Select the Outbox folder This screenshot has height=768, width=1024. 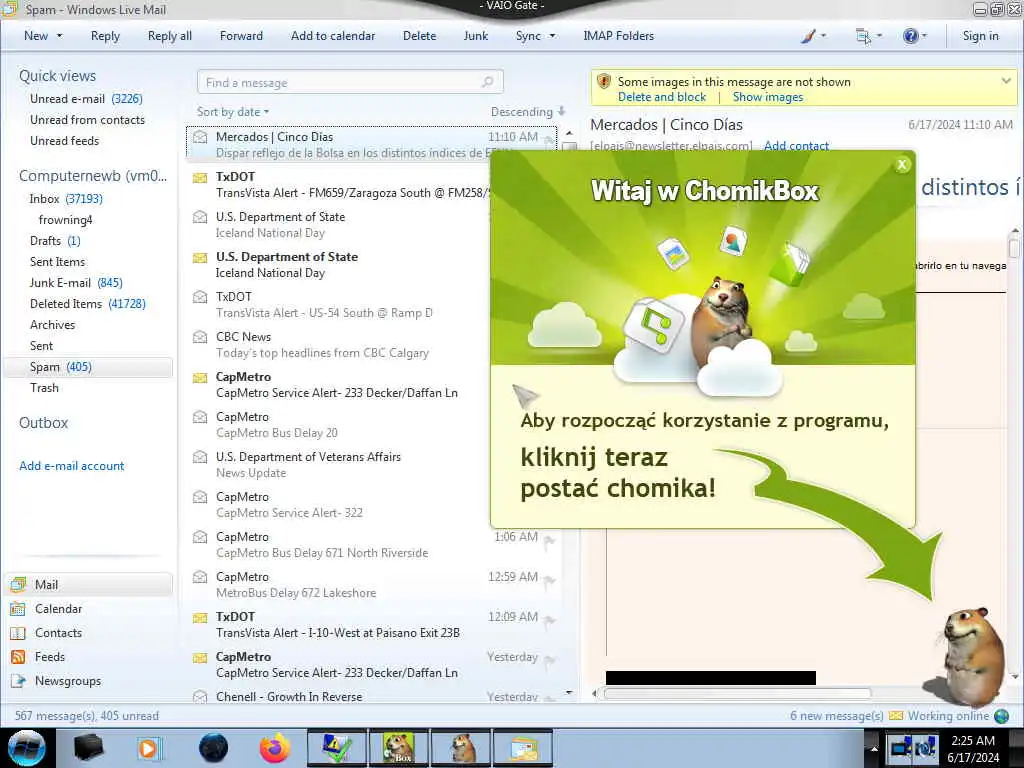[44, 423]
